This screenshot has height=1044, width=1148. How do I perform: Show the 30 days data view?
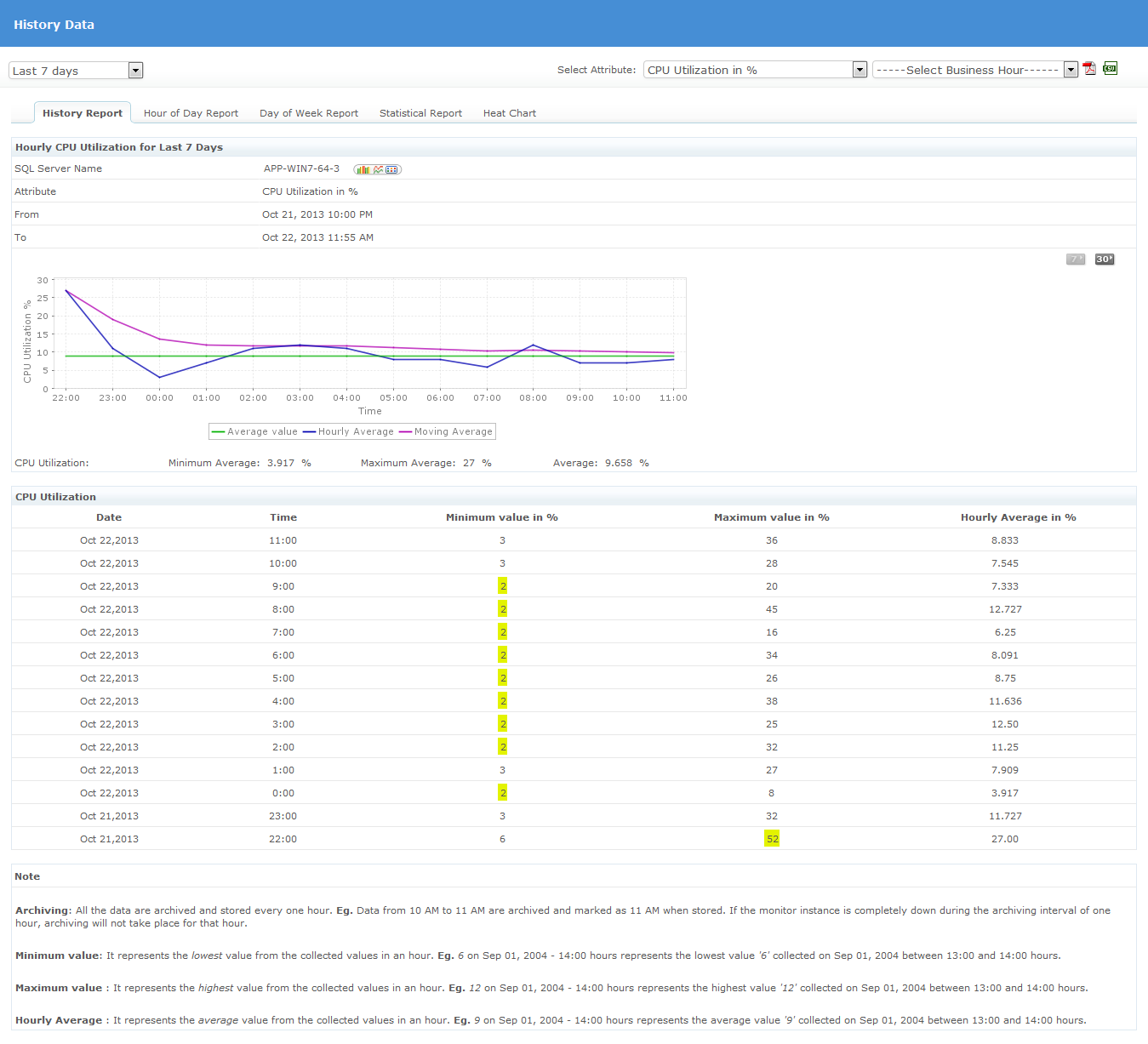click(1104, 260)
